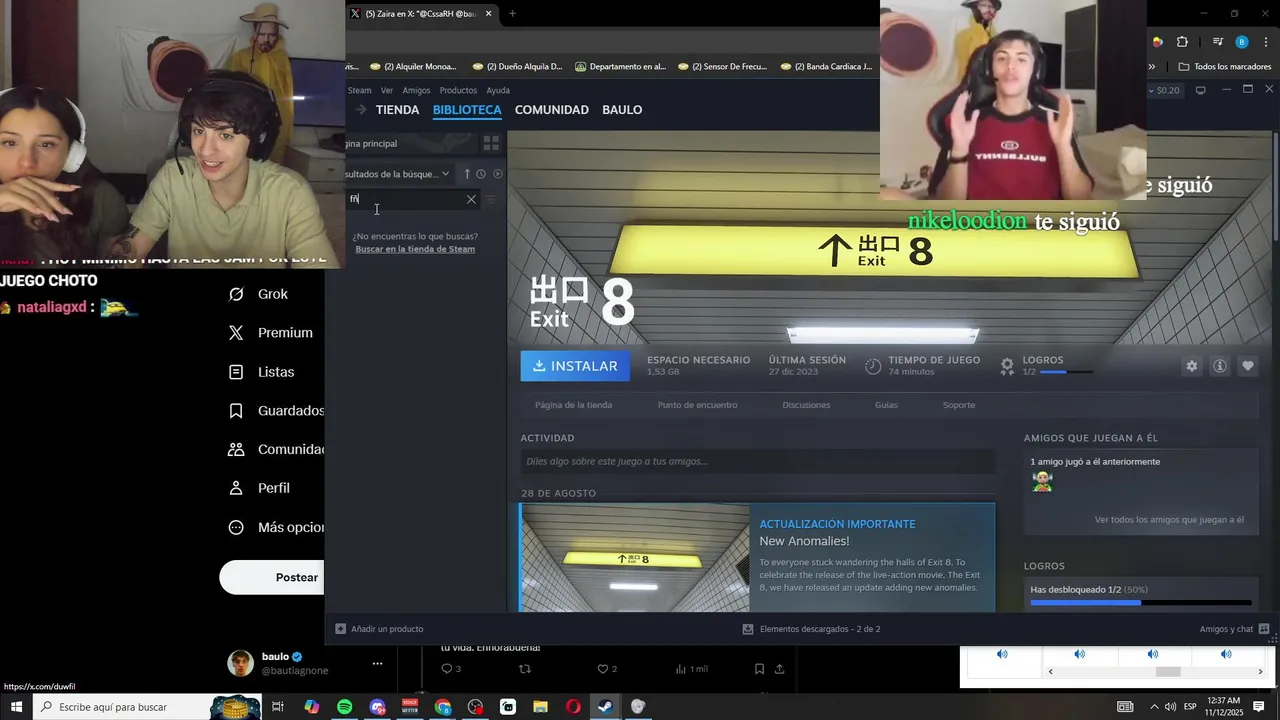Click the play time clock icon
This screenshot has width=1280, height=720.
[x=873, y=366]
